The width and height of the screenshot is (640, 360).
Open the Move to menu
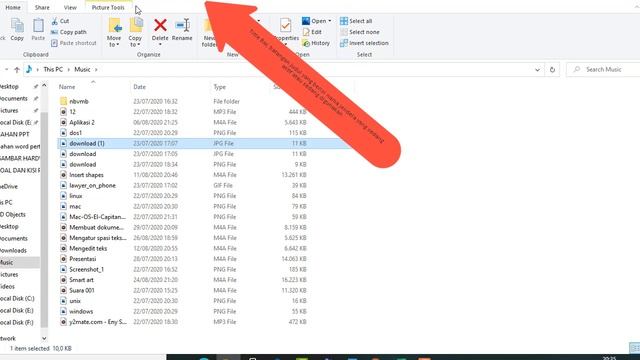[x=114, y=33]
